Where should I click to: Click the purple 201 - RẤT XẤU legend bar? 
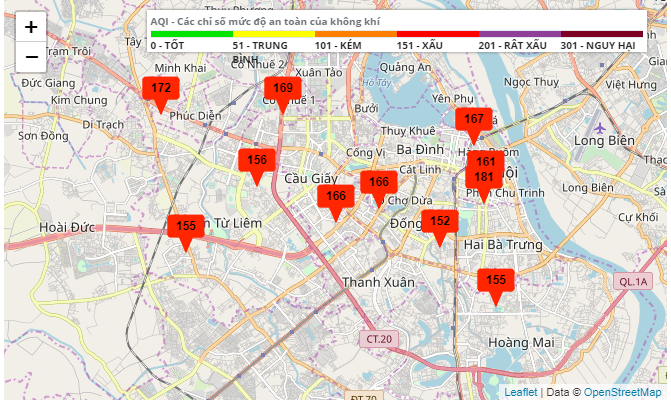tap(519, 35)
